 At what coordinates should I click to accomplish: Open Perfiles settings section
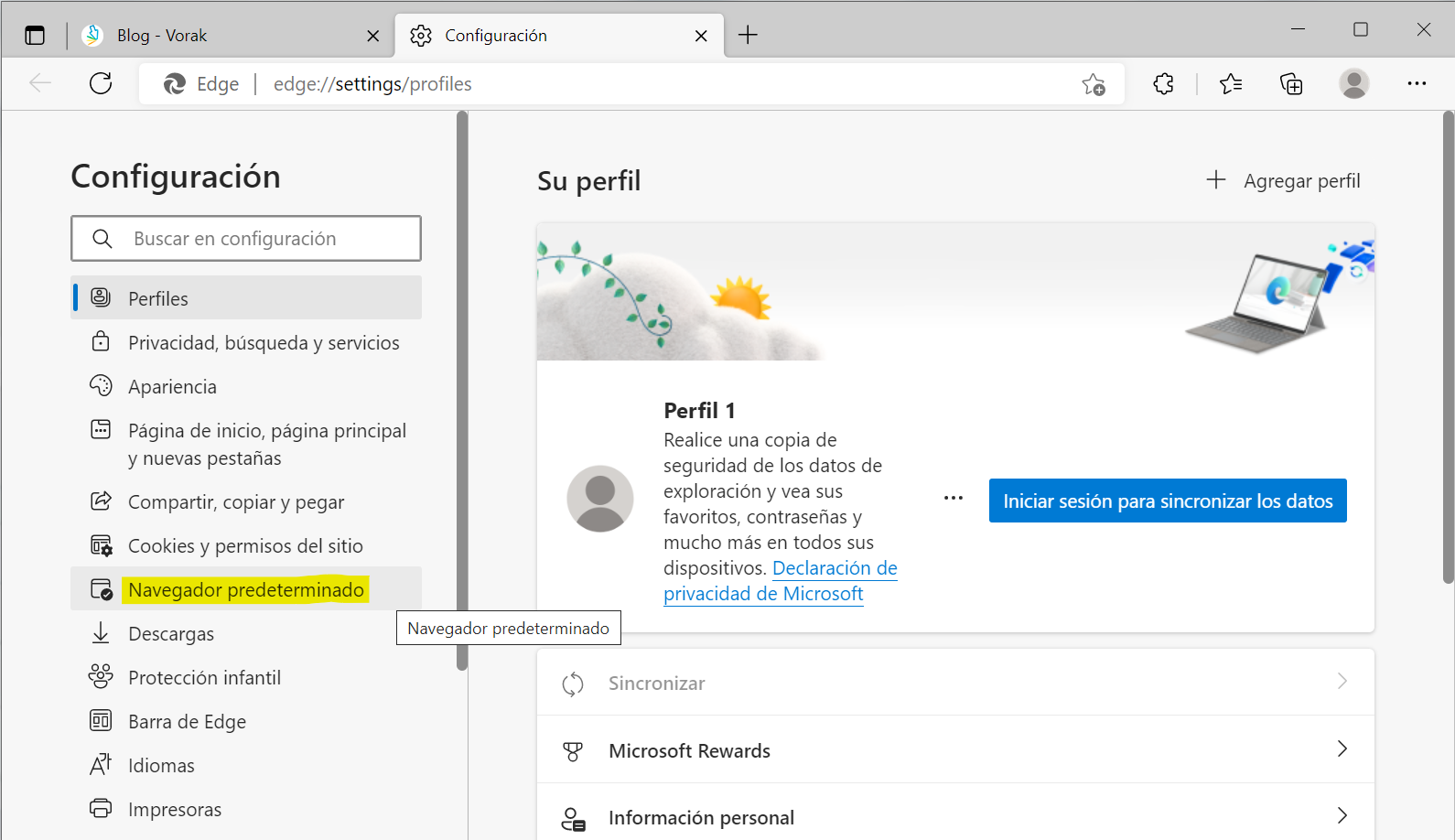[x=246, y=298]
